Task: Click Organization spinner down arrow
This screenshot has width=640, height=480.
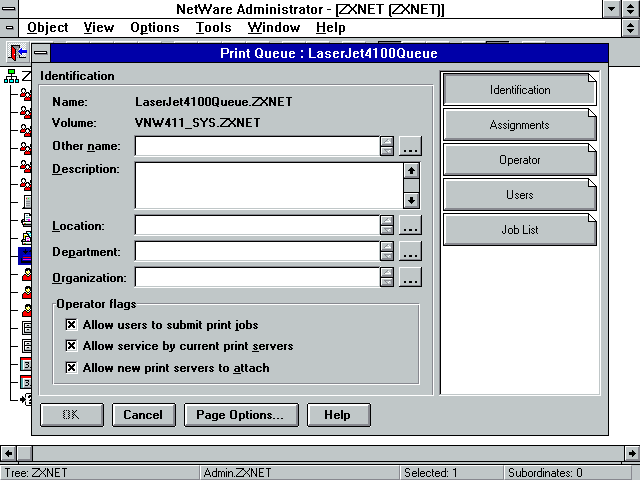Action: click(387, 282)
